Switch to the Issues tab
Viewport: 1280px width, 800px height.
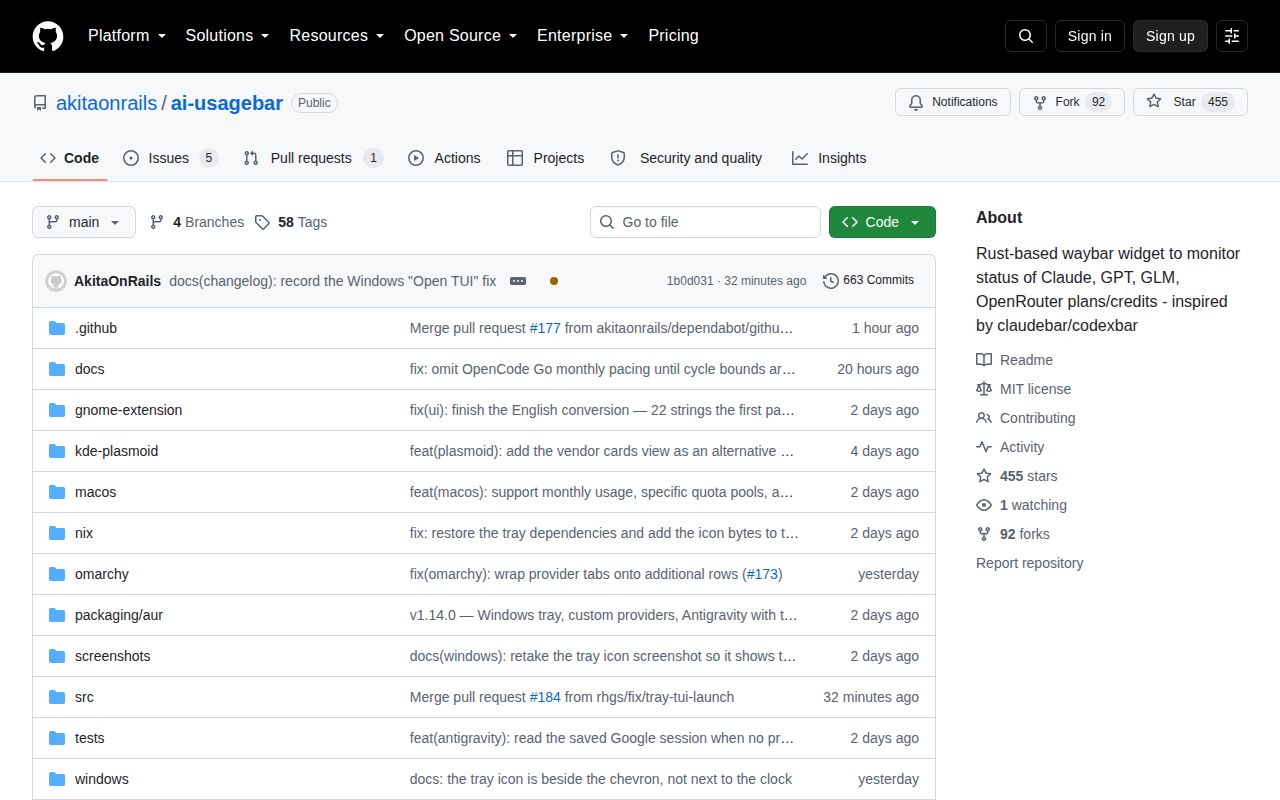(x=170, y=158)
